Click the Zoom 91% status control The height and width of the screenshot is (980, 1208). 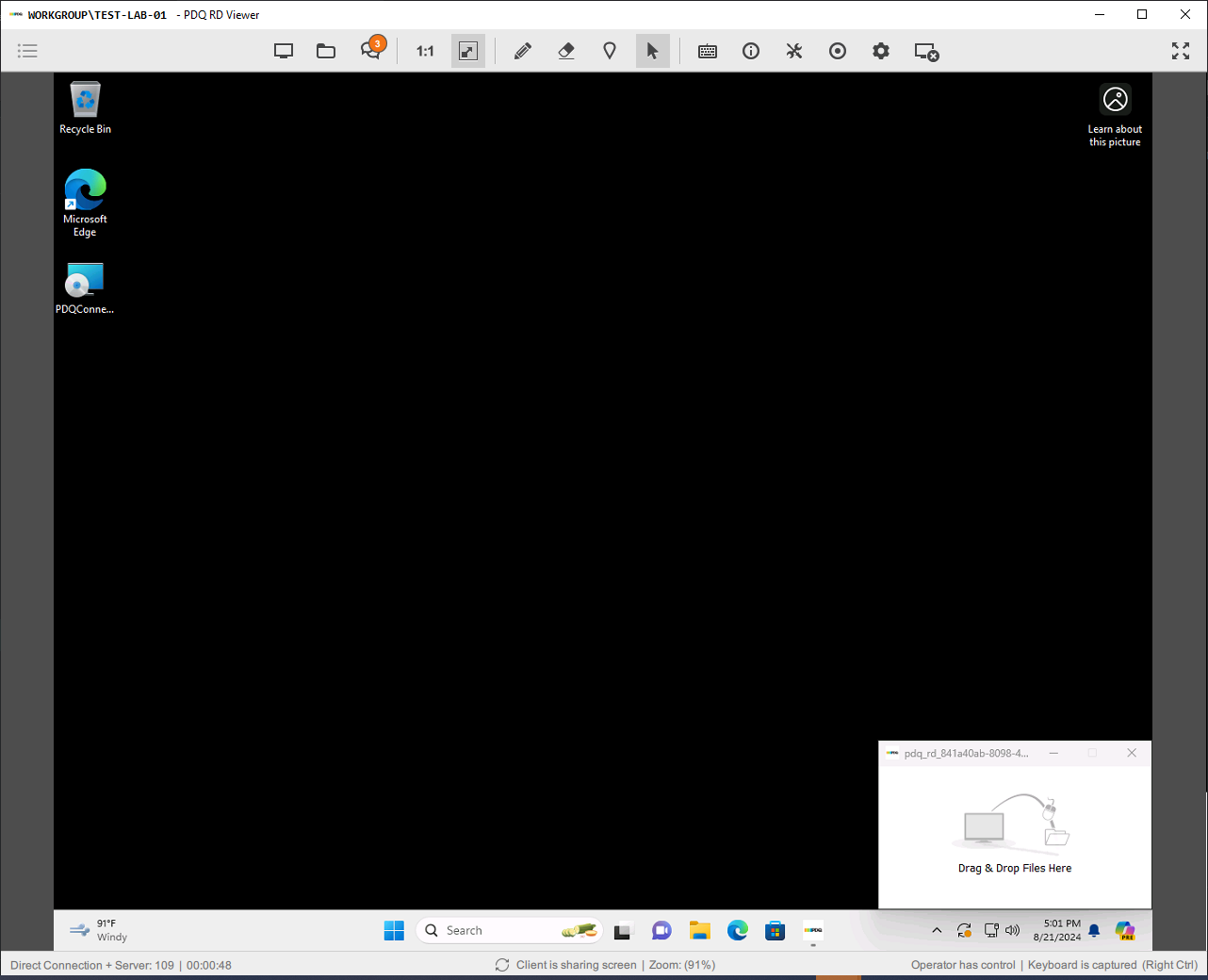[681, 965]
